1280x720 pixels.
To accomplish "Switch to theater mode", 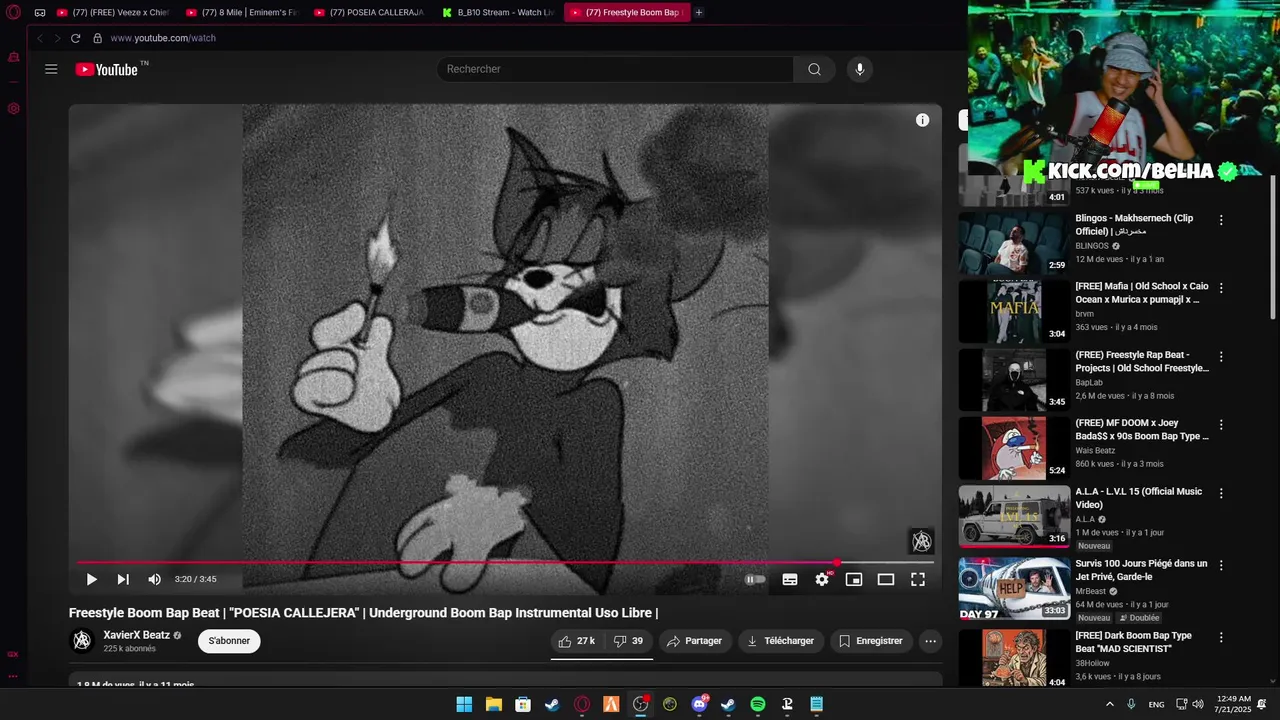I will tap(885, 579).
